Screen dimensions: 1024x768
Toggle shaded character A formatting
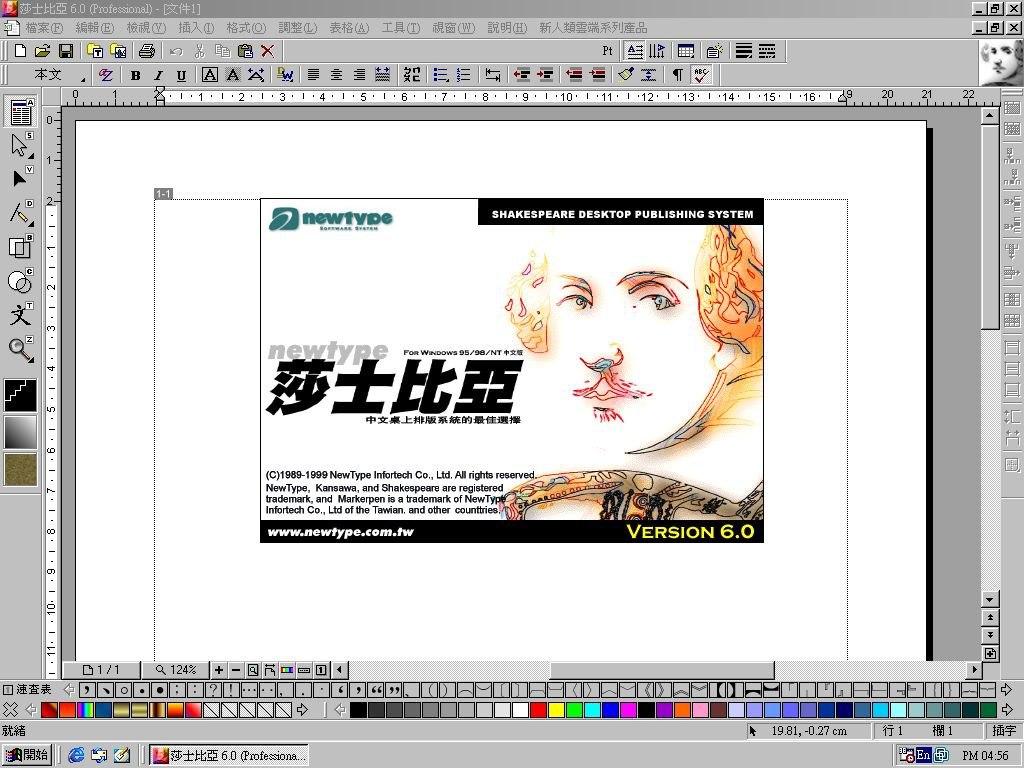(x=232, y=74)
